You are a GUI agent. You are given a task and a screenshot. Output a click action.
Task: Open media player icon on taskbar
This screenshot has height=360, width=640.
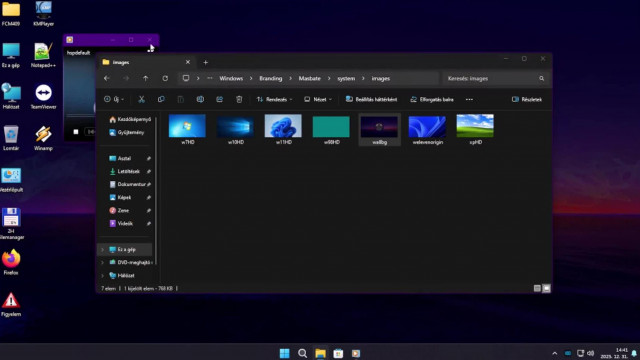coord(356,353)
